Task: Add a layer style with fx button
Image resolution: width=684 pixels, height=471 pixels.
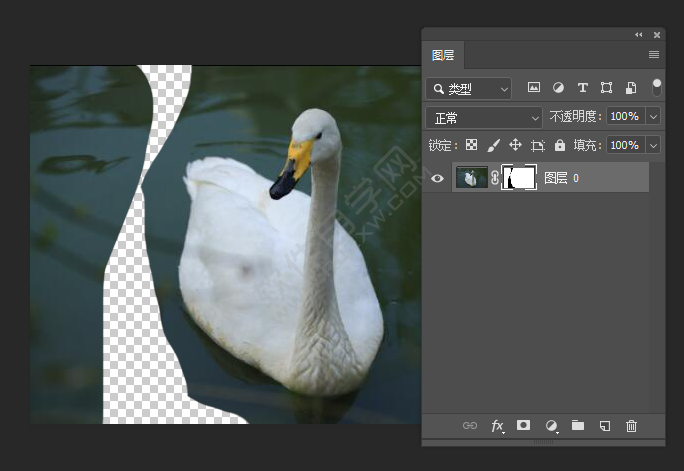Action: coord(497,426)
